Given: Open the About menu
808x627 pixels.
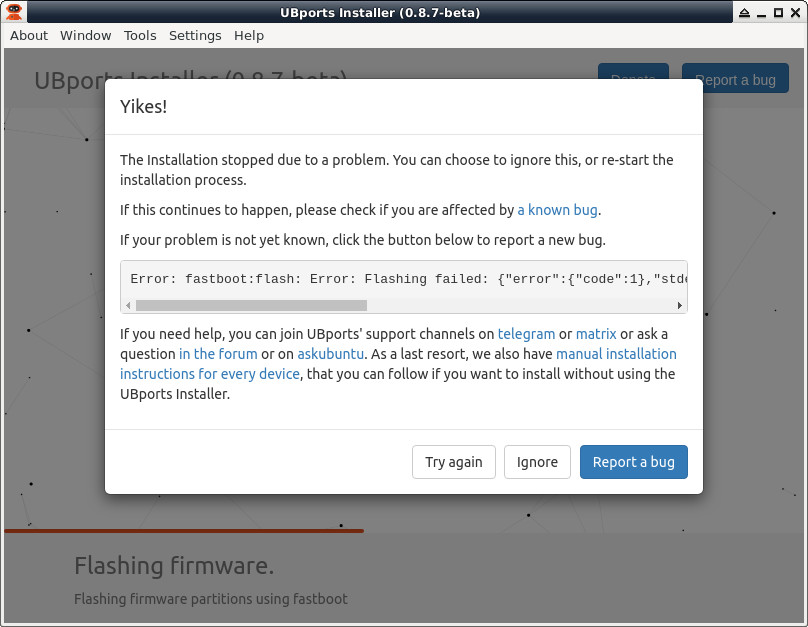Looking at the screenshot, I should (x=29, y=36).
